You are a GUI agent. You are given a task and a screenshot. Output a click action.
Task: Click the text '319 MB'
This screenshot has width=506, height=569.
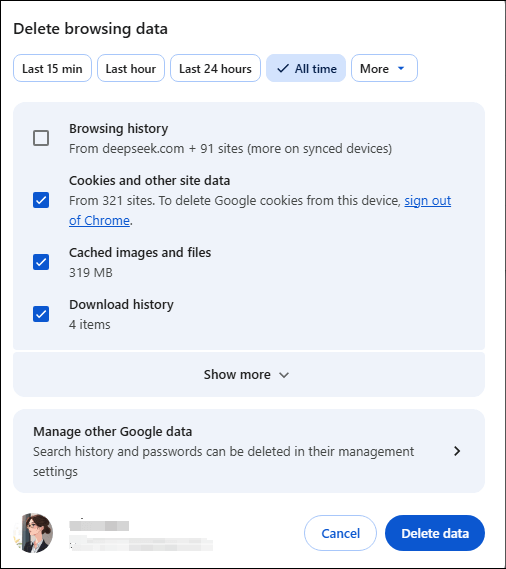[91, 273]
